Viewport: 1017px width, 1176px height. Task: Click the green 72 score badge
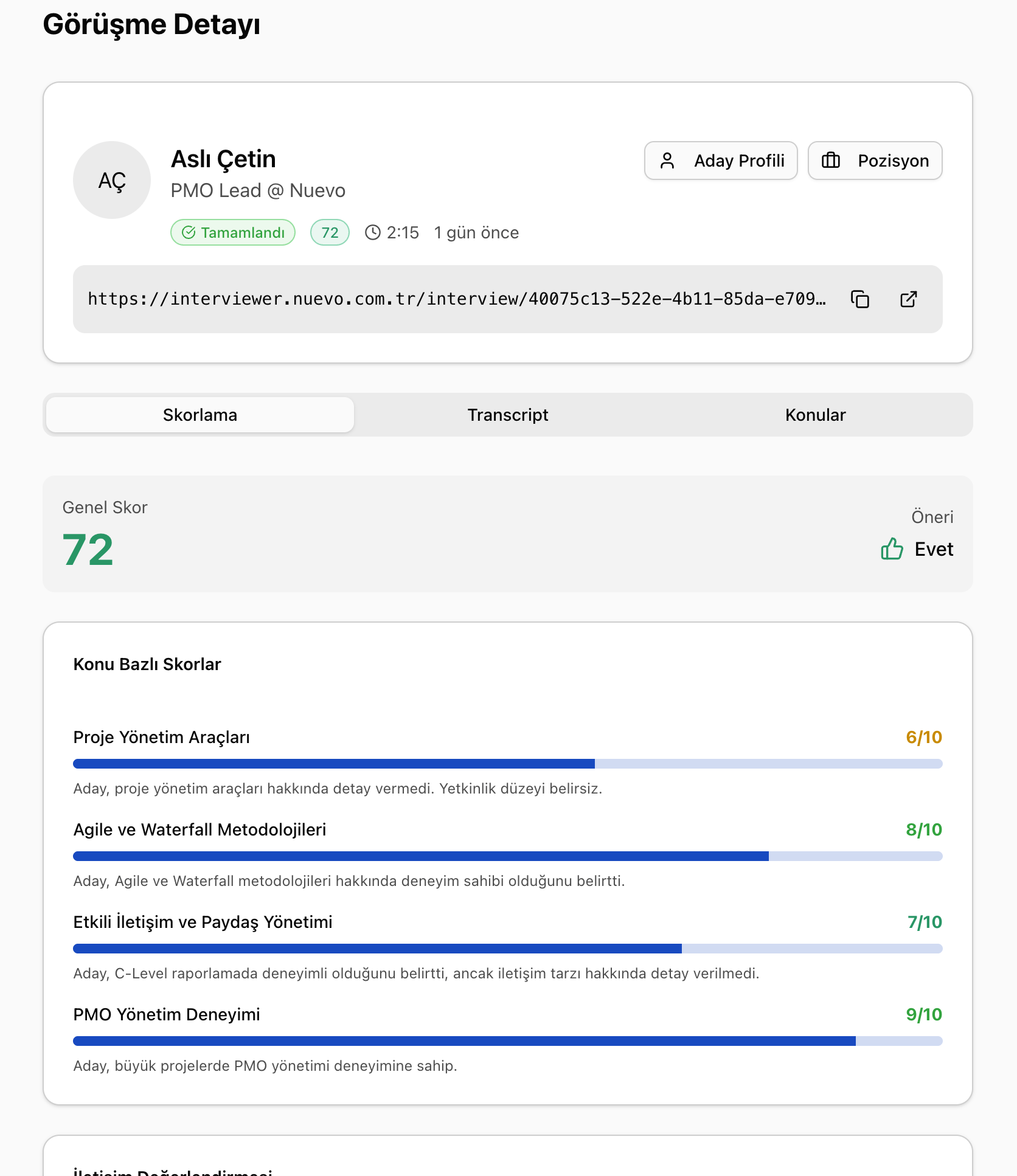(330, 233)
